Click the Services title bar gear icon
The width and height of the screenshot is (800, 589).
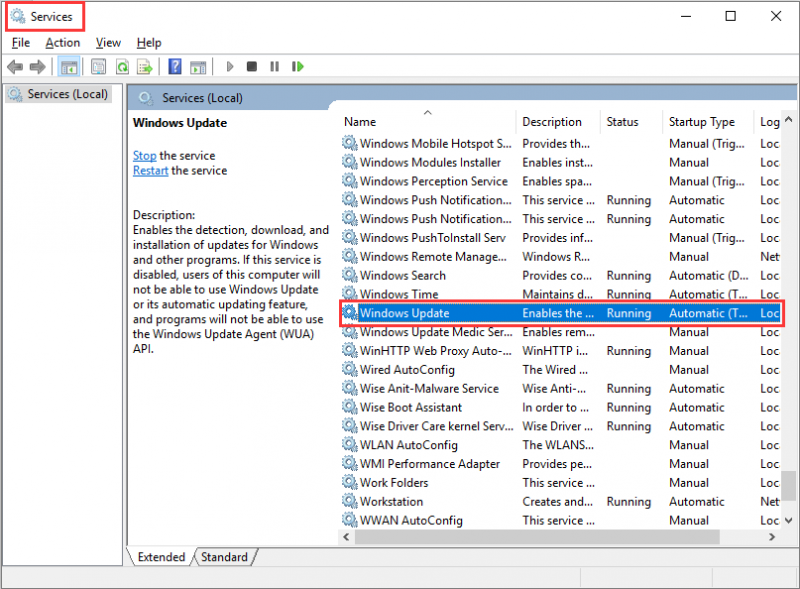pyautogui.click(x=18, y=16)
